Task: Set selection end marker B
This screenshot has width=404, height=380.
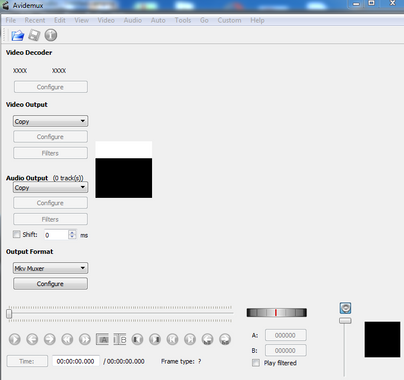Action: tap(120, 339)
